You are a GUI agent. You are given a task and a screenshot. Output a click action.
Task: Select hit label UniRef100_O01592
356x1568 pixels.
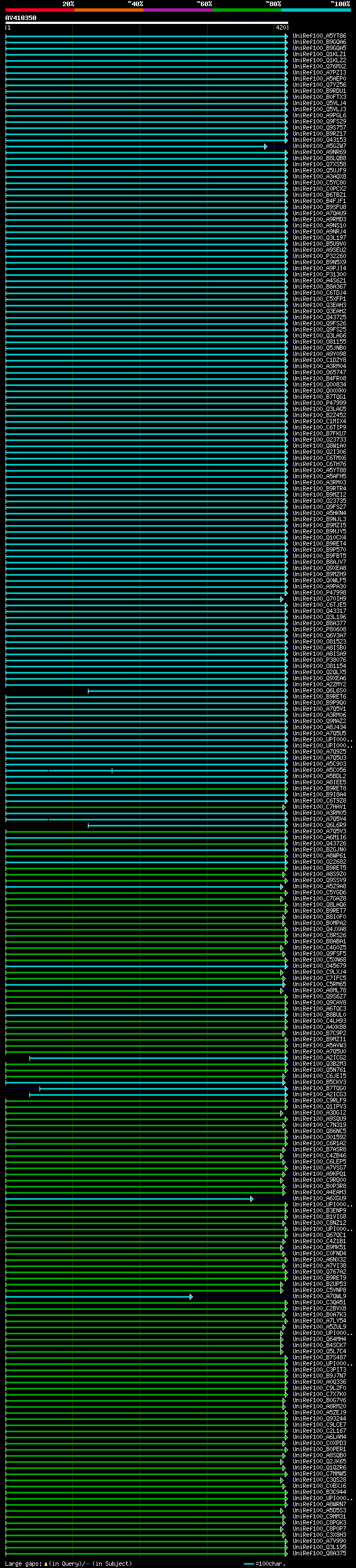pyautogui.click(x=319, y=1137)
